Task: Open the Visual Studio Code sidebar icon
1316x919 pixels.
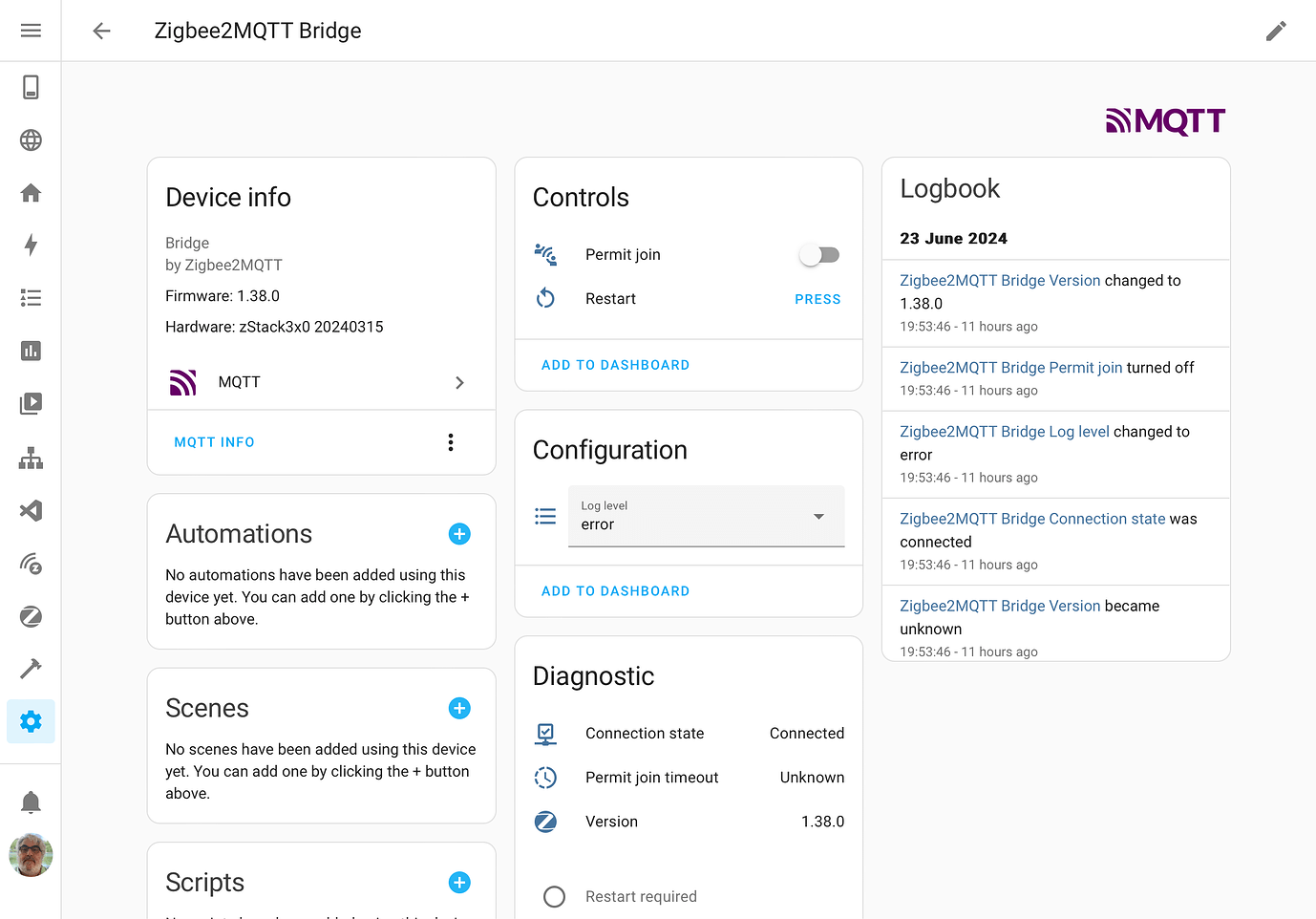Action: [31, 510]
